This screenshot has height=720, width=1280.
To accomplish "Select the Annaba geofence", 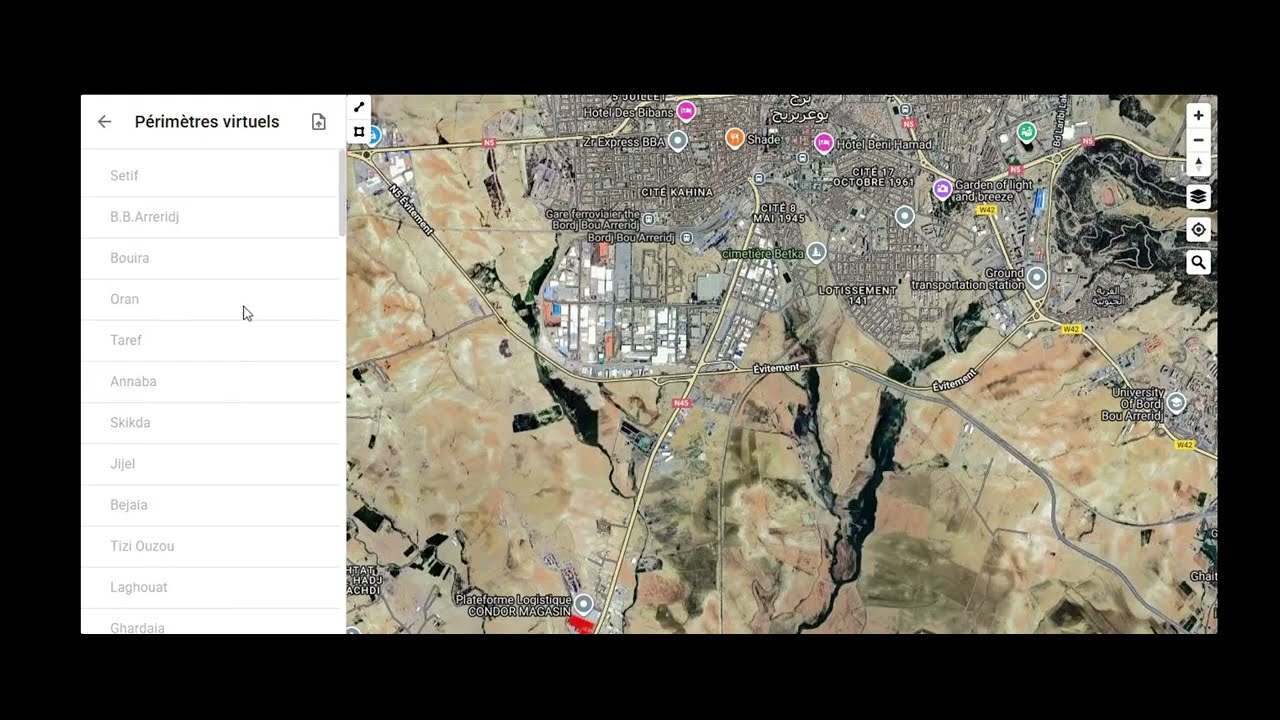I will pyautogui.click(x=210, y=381).
